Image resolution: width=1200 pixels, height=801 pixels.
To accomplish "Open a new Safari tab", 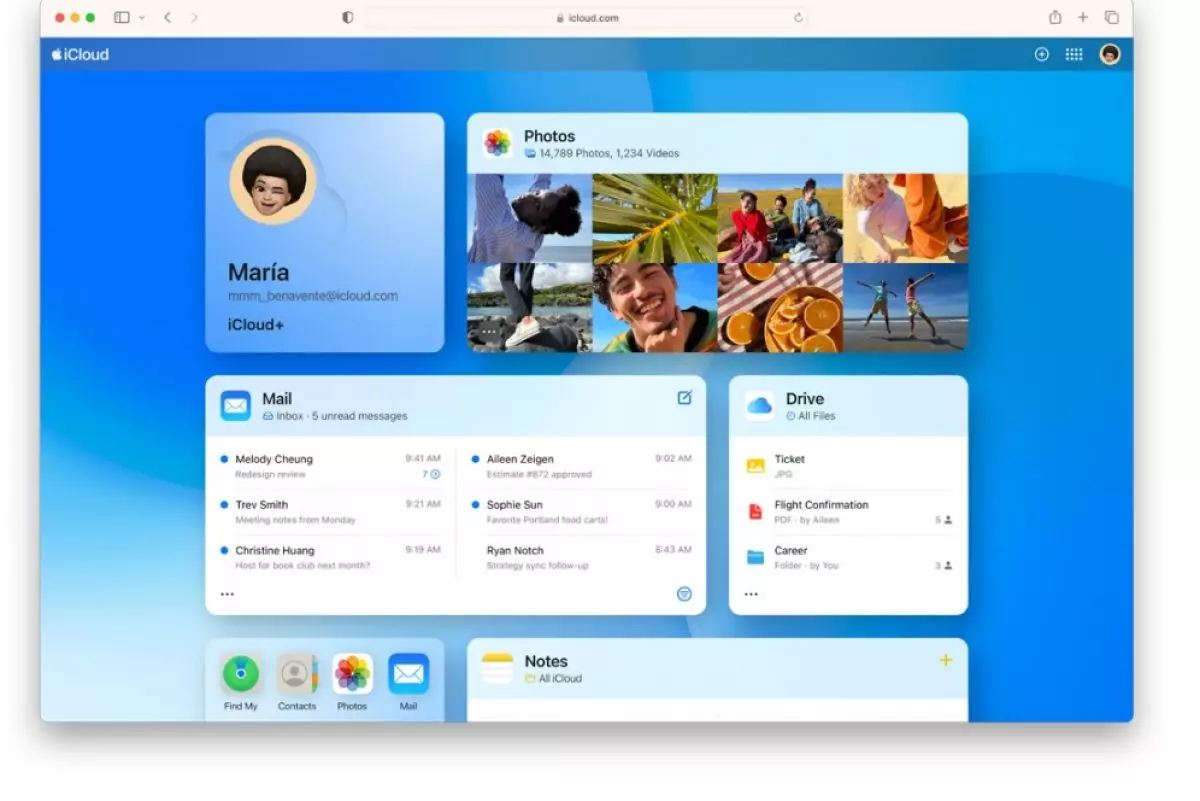I will pyautogui.click(x=1083, y=17).
